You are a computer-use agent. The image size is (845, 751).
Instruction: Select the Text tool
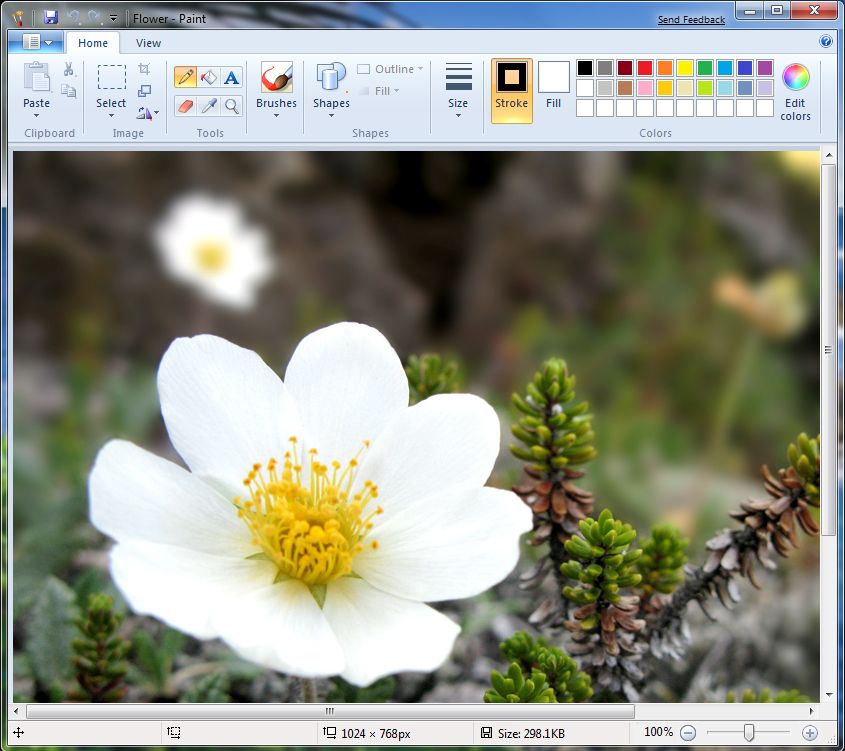tap(232, 78)
